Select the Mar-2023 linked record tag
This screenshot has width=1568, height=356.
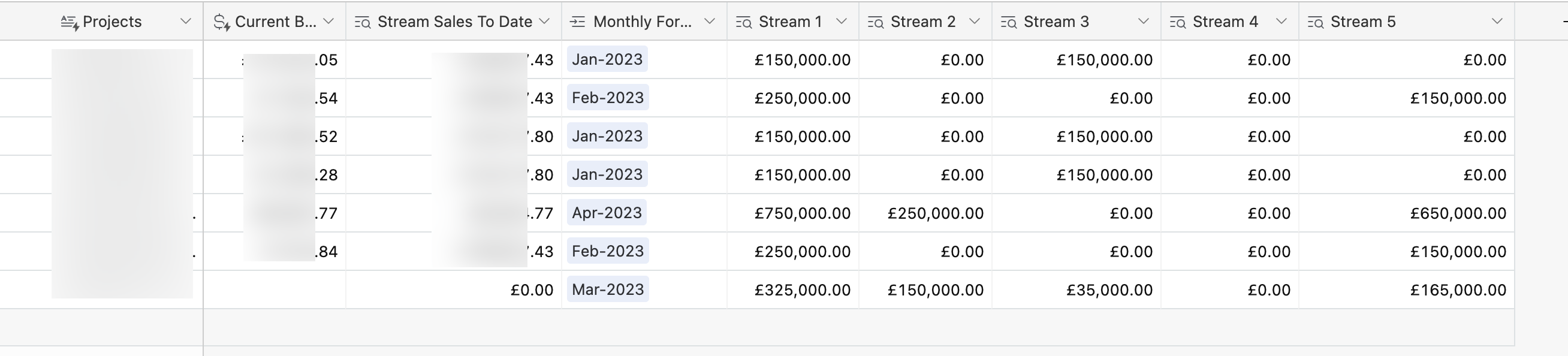click(607, 289)
